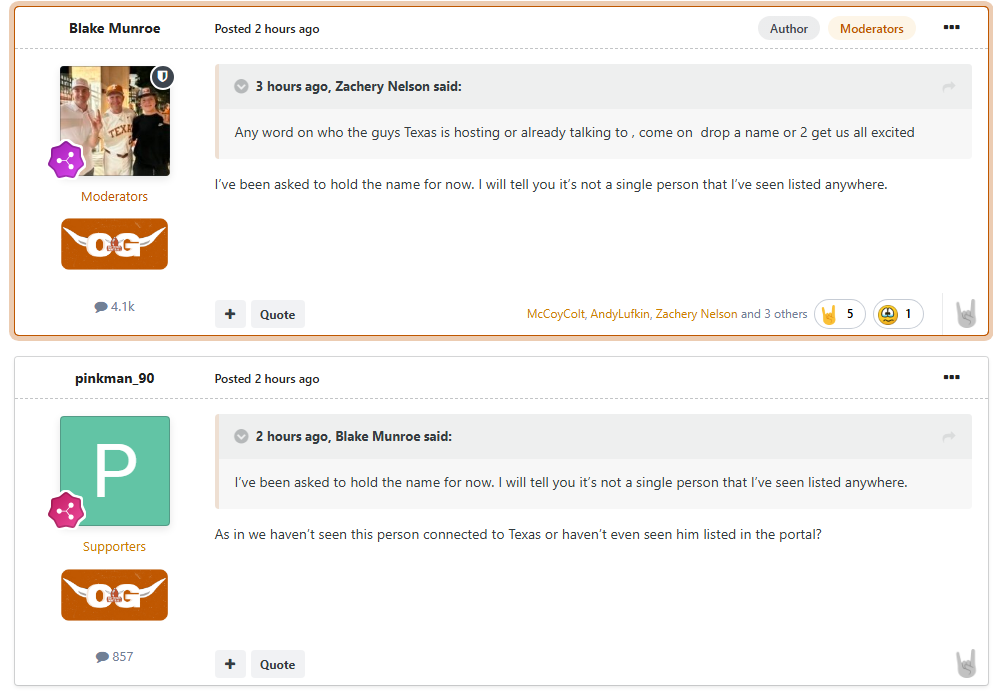Open Blake Munroe username link
This screenshot has width=993, height=691.
(x=115, y=29)
